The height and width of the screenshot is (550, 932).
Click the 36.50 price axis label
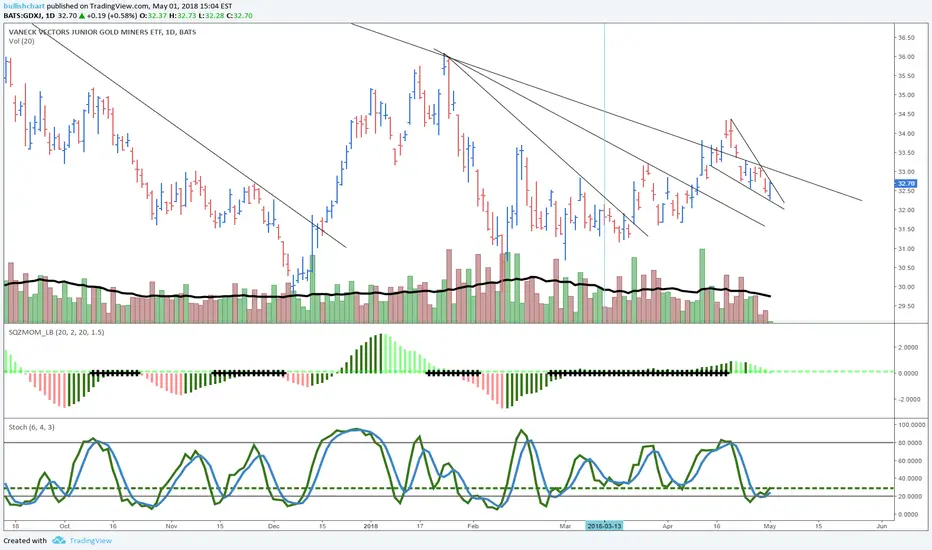[906, 37]
